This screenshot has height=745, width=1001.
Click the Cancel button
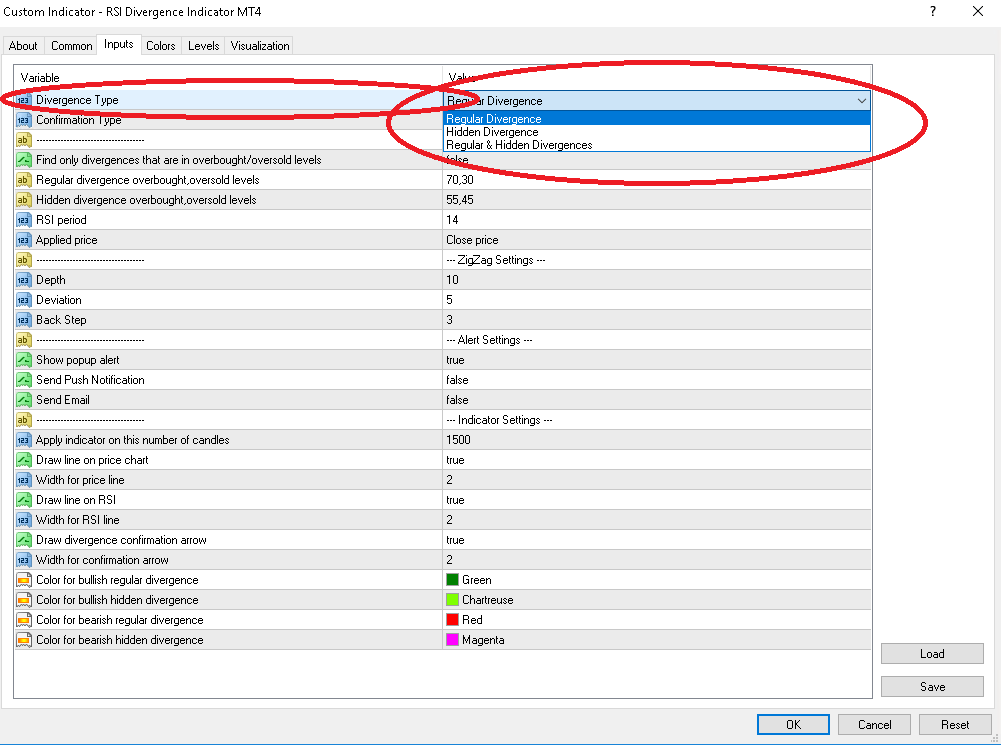875,725
